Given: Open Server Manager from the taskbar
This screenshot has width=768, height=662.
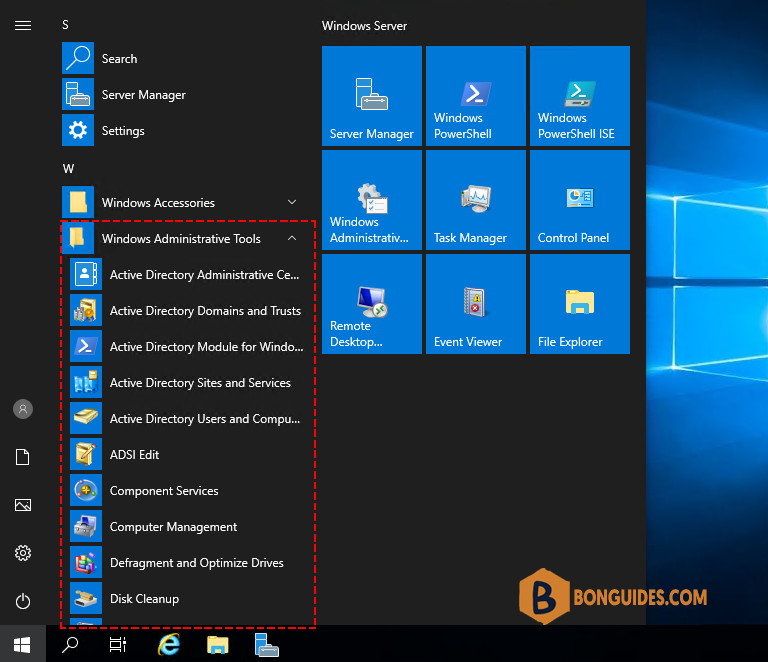Looking at the screenshot, I should [x=266, y=644].
